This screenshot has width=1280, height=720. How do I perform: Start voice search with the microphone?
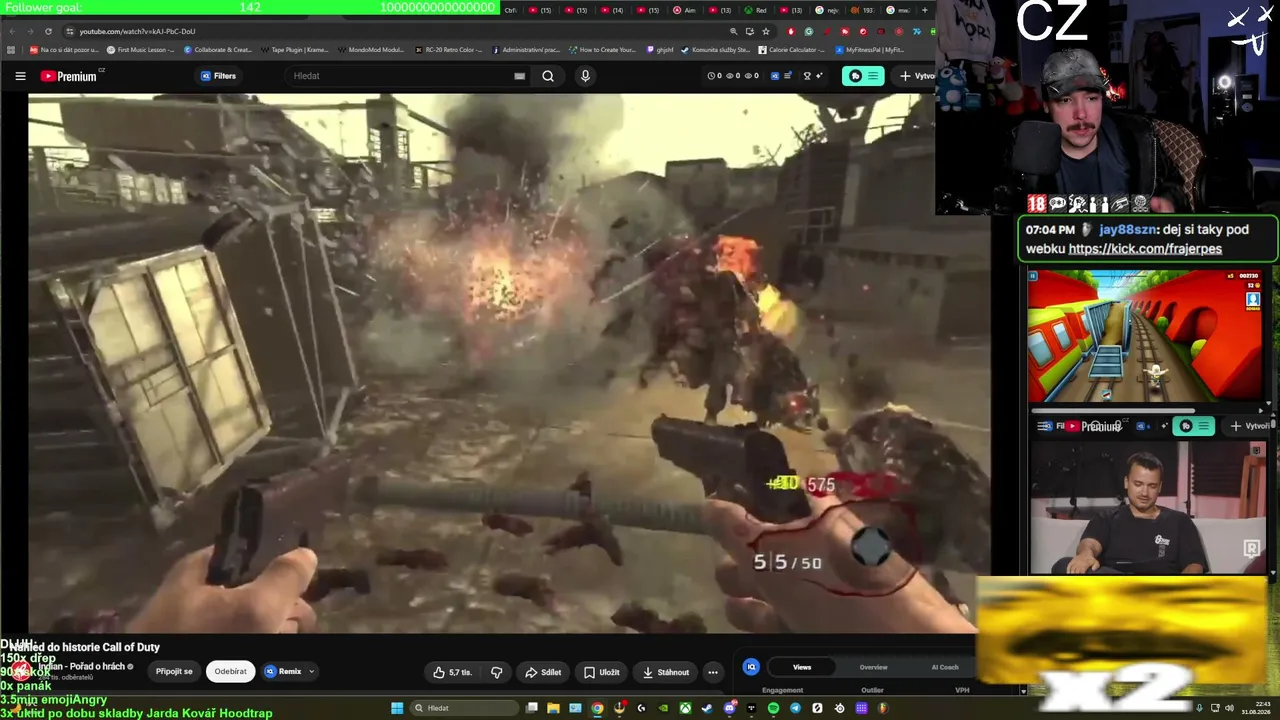tap(585, 76)
